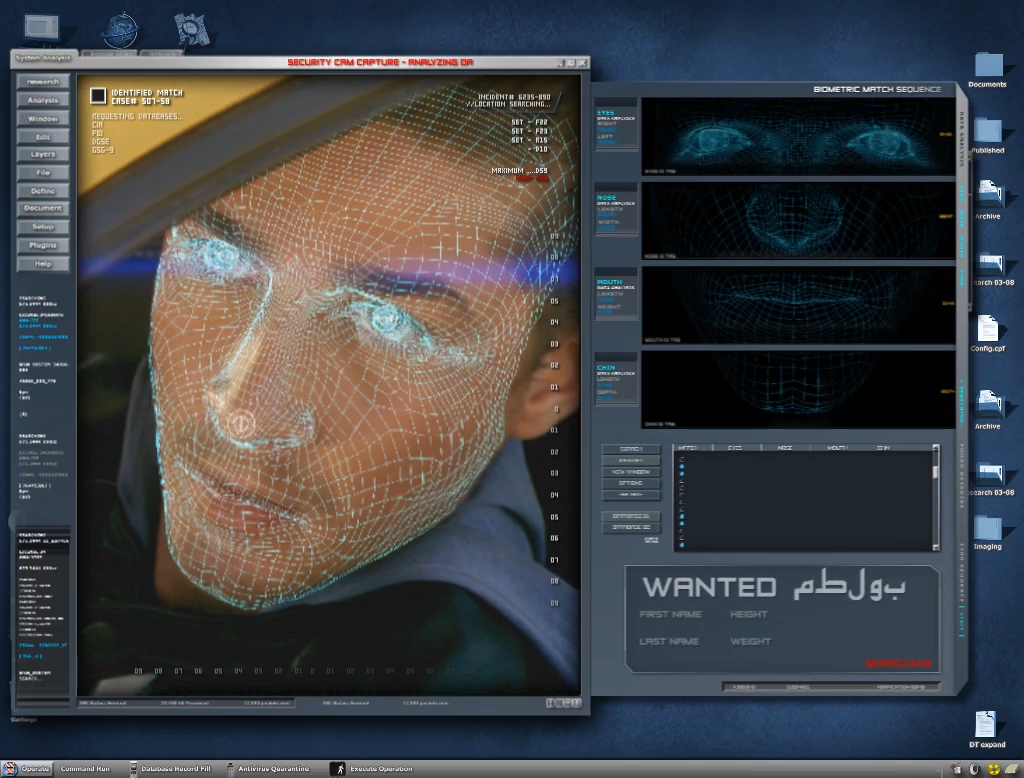Click the Nose data analysis label box
Viewport: 1024px width, 778px height.
(x=616, y=211)
